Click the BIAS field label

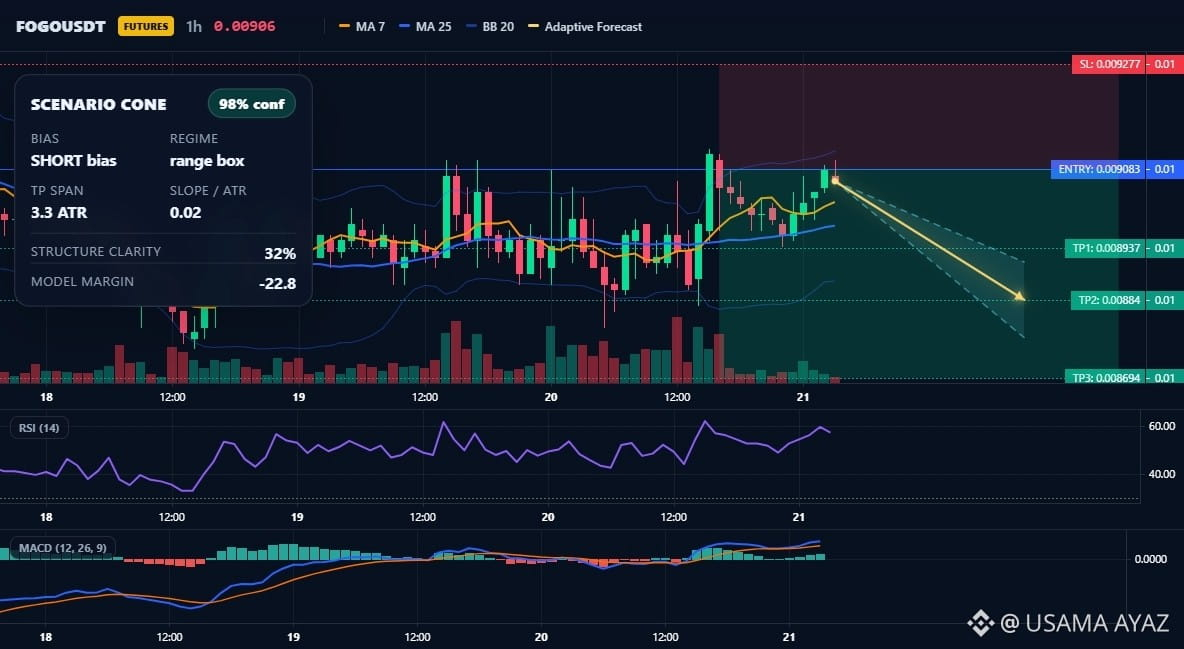45,138
